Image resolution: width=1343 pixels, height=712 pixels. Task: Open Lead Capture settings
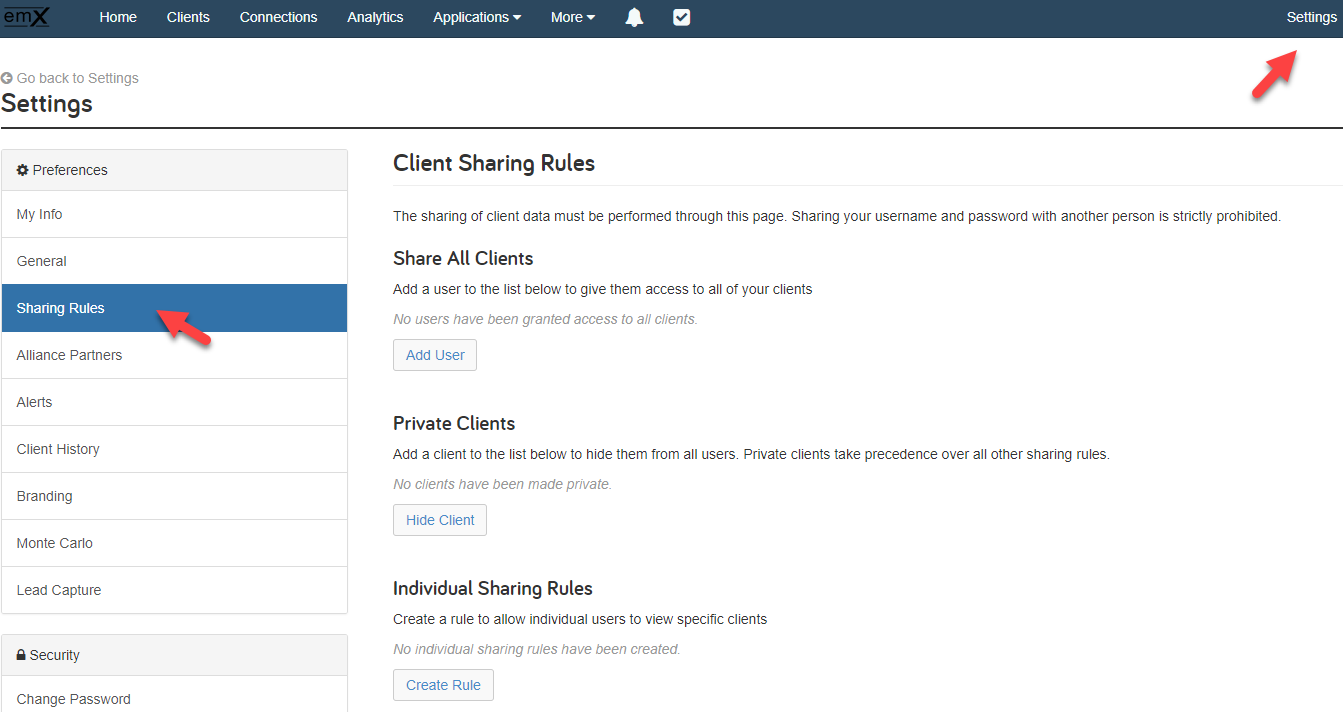pyautogui.click(x=174, y=590)
